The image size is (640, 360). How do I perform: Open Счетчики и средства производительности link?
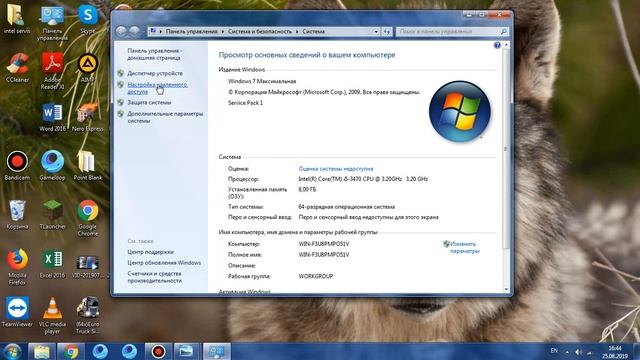154,277
